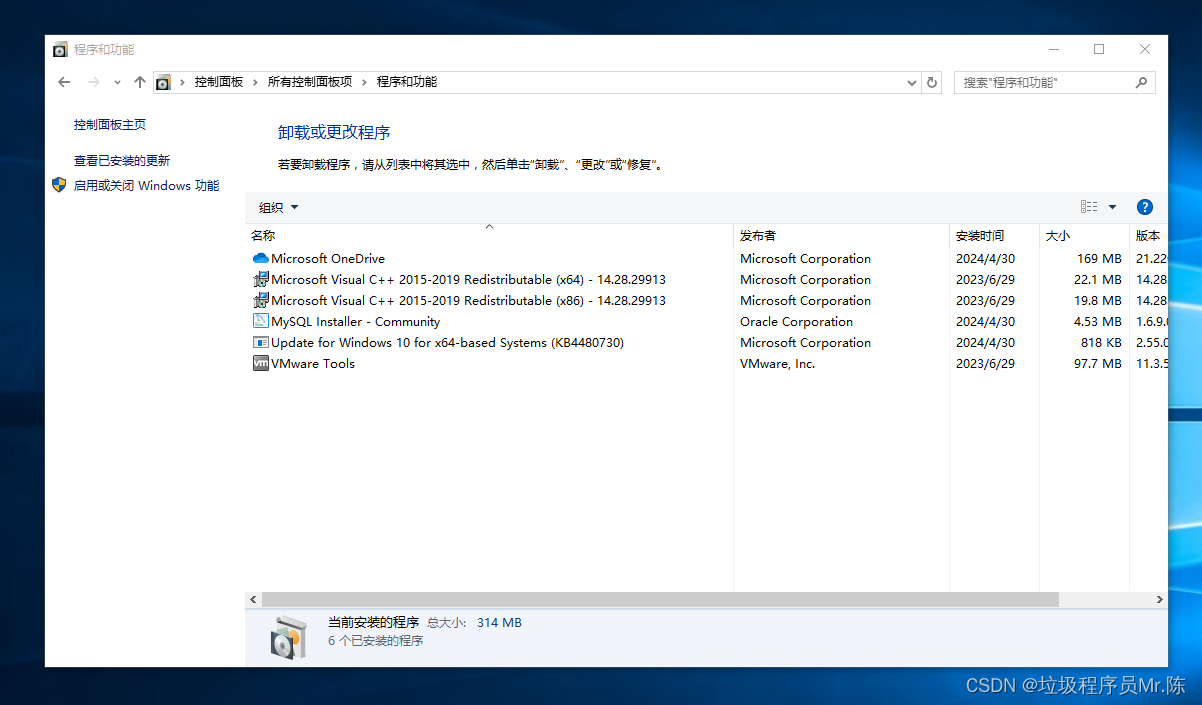Click the scrollbar left arrow
Image resolution: width=1202 pixels, height=705 pixels.
point(253,599)
